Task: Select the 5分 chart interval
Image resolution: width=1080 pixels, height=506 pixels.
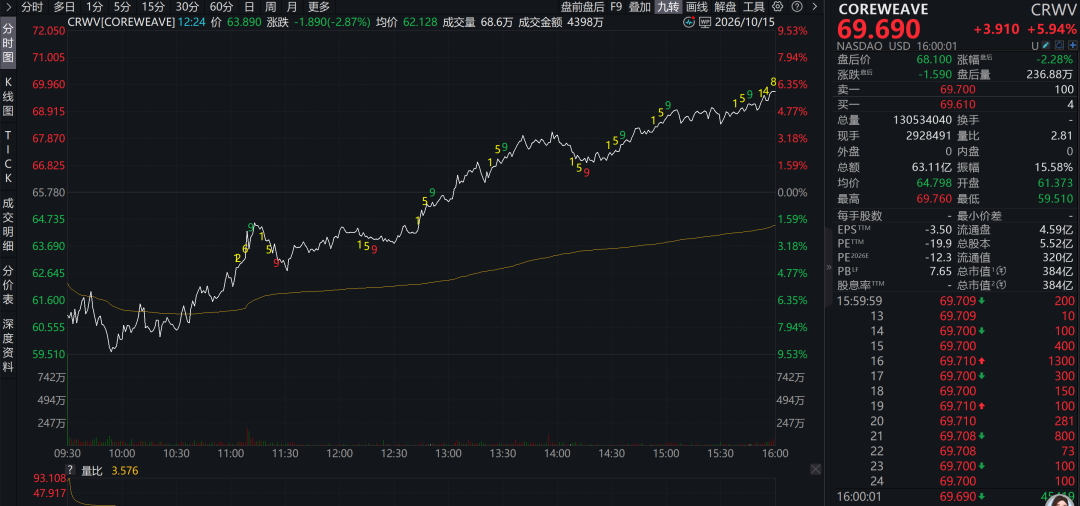Action: click(x=122, y=7)
